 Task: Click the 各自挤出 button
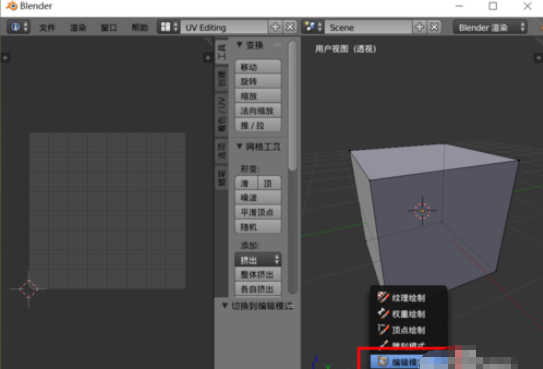258,289
